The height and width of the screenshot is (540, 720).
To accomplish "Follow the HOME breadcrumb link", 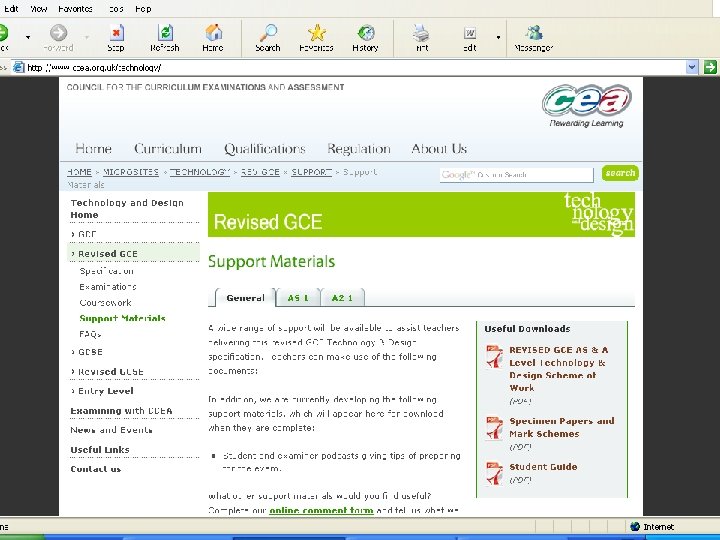I will click(x=79, y=172).
